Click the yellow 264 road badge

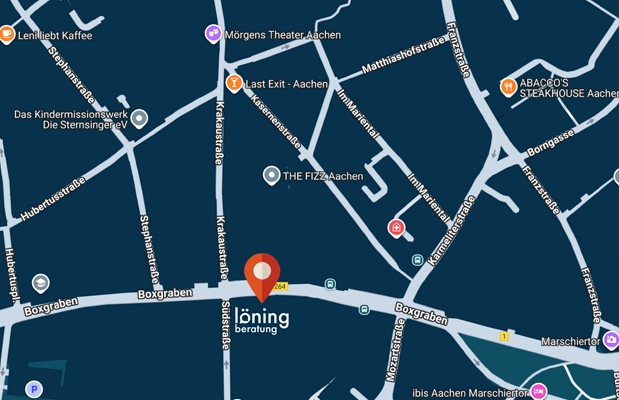(280, 287)
